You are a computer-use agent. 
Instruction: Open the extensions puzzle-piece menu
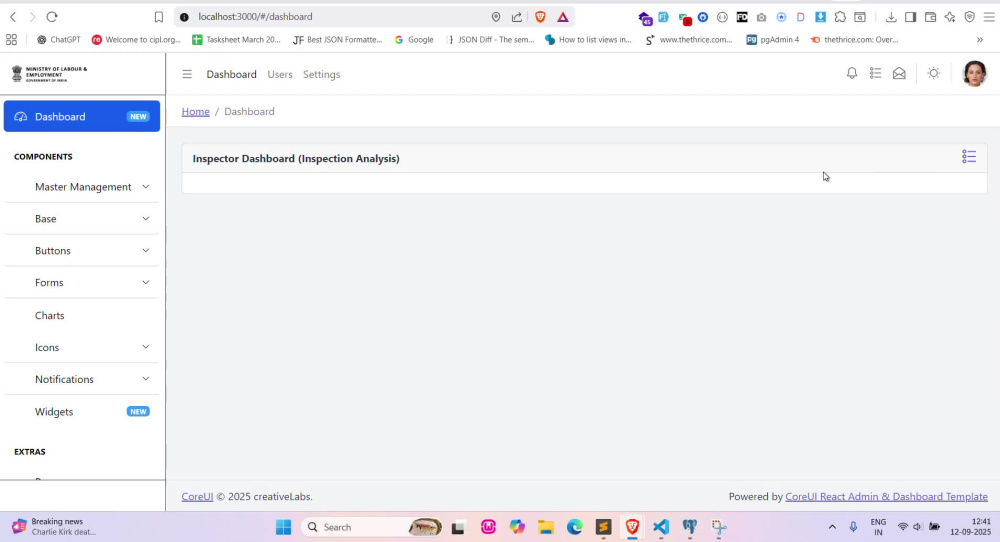pyautogui.click(x=840, y=17)
